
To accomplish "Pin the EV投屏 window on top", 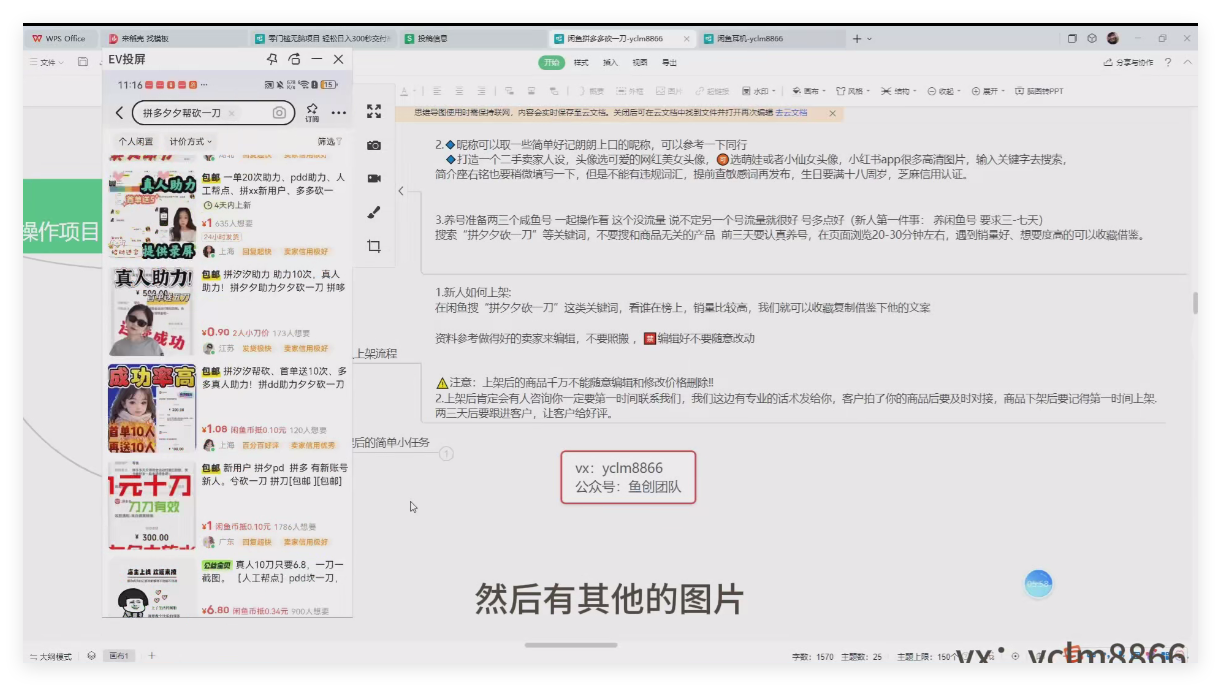I will [x=272, y=59].
